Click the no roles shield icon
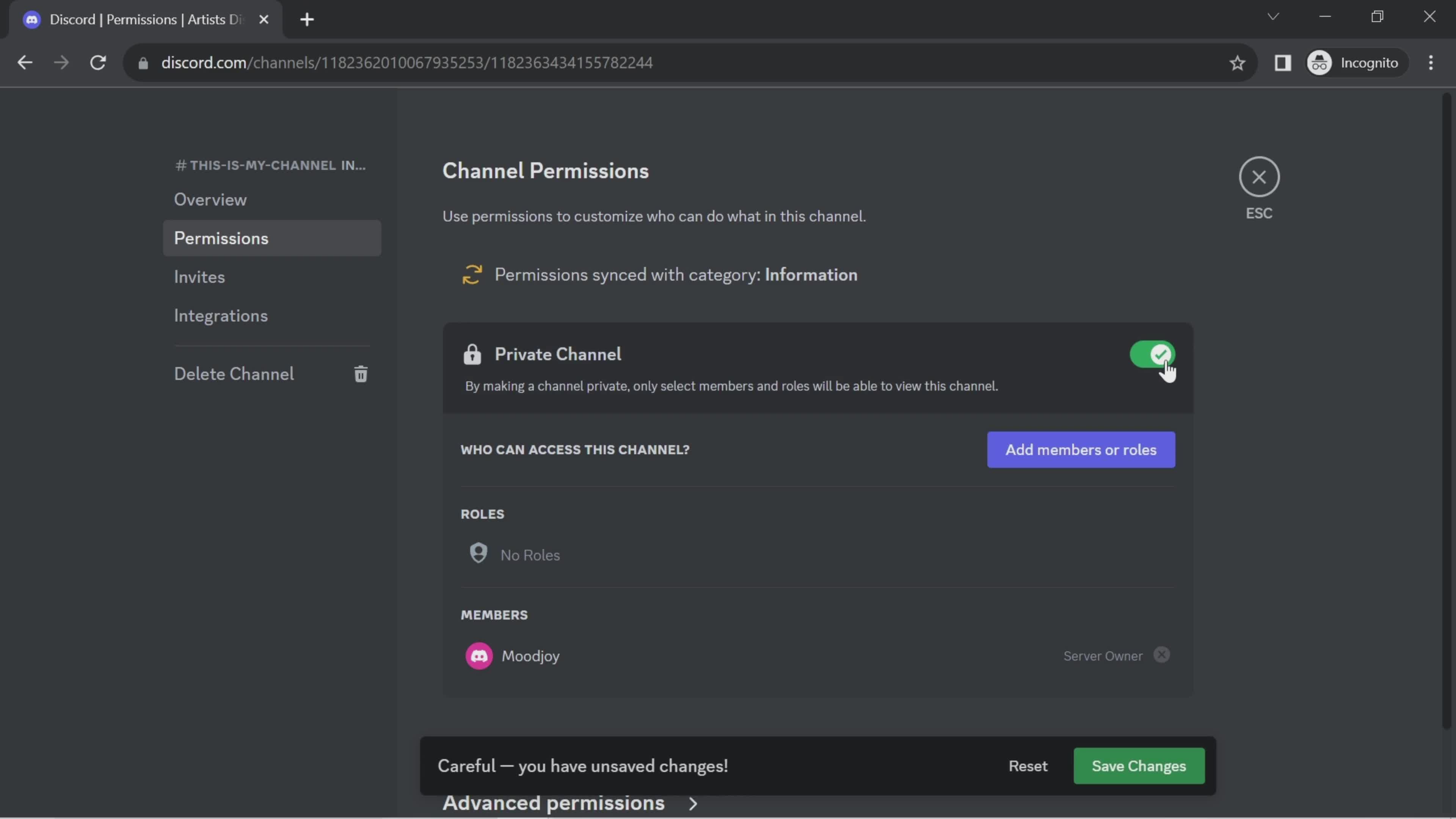The width and height of the screenshot is (1456, 819). tap(478, 554)
